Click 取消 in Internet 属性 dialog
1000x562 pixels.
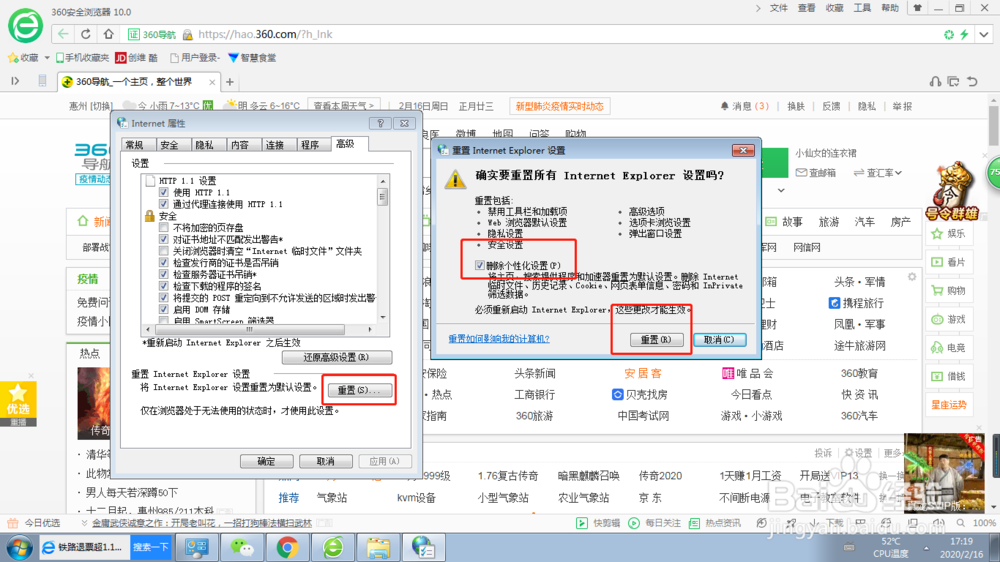click(x=325, y=461)
